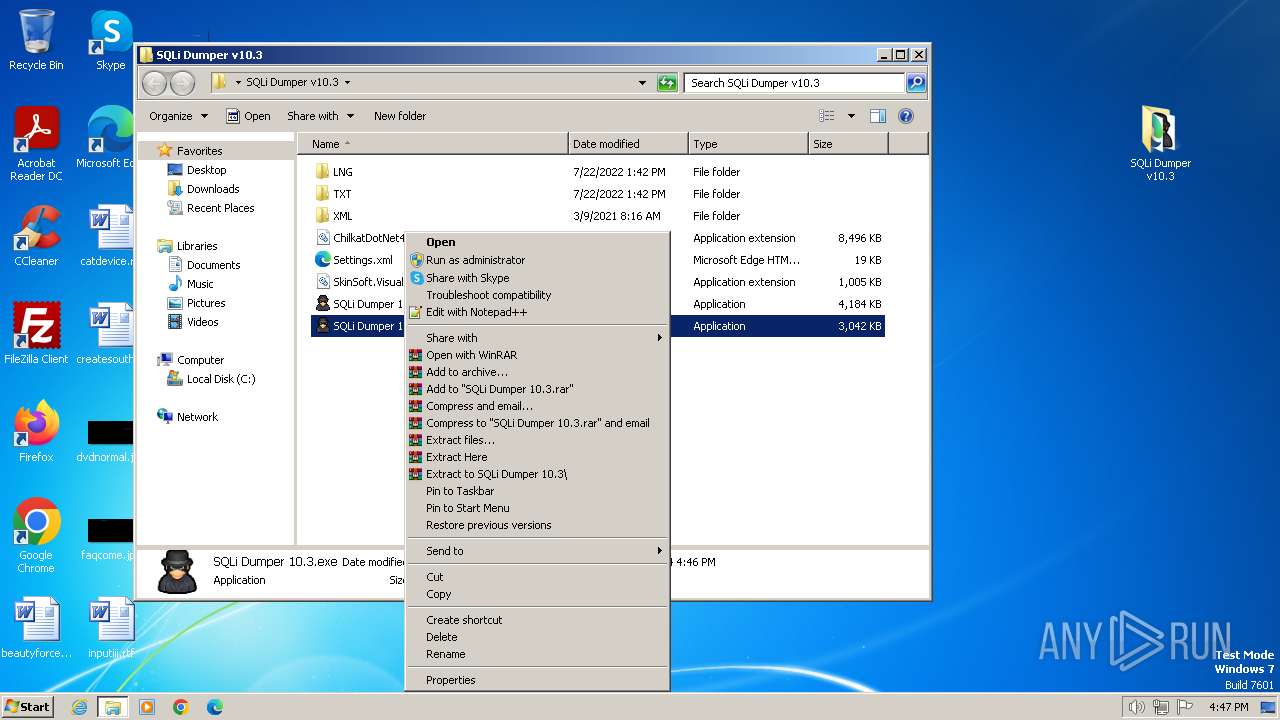1280x720 pixels.
Task: Choose Rename in the context menu
Action: tap(537, 654)
